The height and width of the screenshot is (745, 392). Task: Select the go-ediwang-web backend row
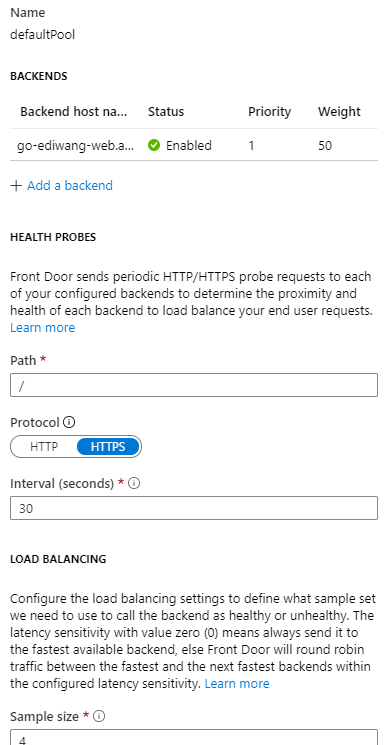[194, 145]
